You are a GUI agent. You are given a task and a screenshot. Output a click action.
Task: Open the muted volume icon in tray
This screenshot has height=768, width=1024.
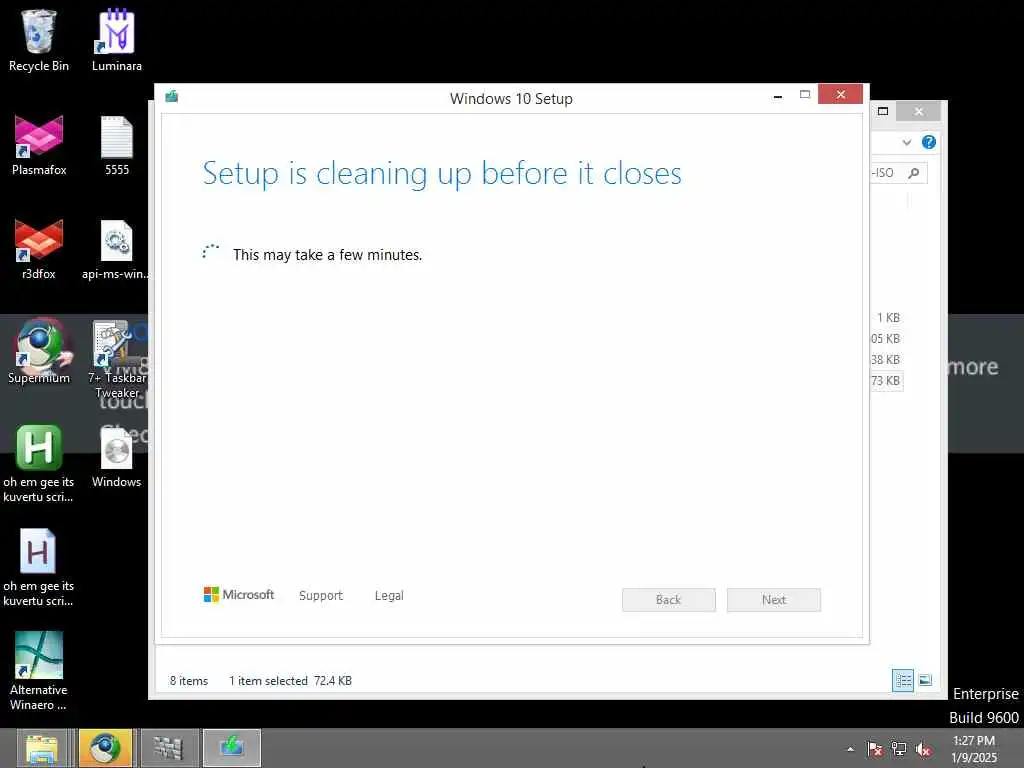[923, 749]
